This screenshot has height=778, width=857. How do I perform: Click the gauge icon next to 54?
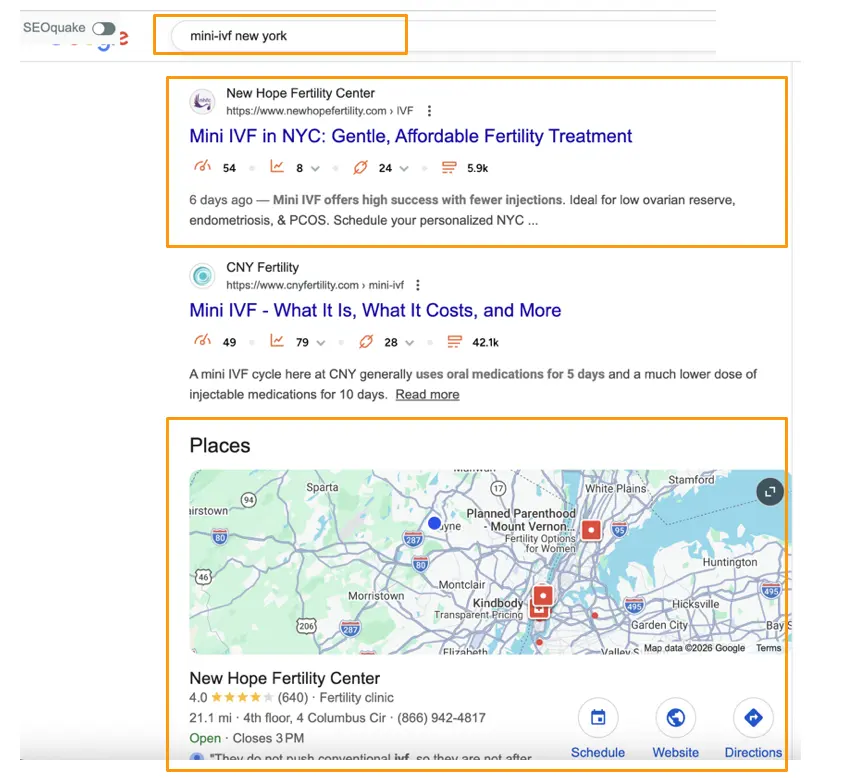point(202,168)
